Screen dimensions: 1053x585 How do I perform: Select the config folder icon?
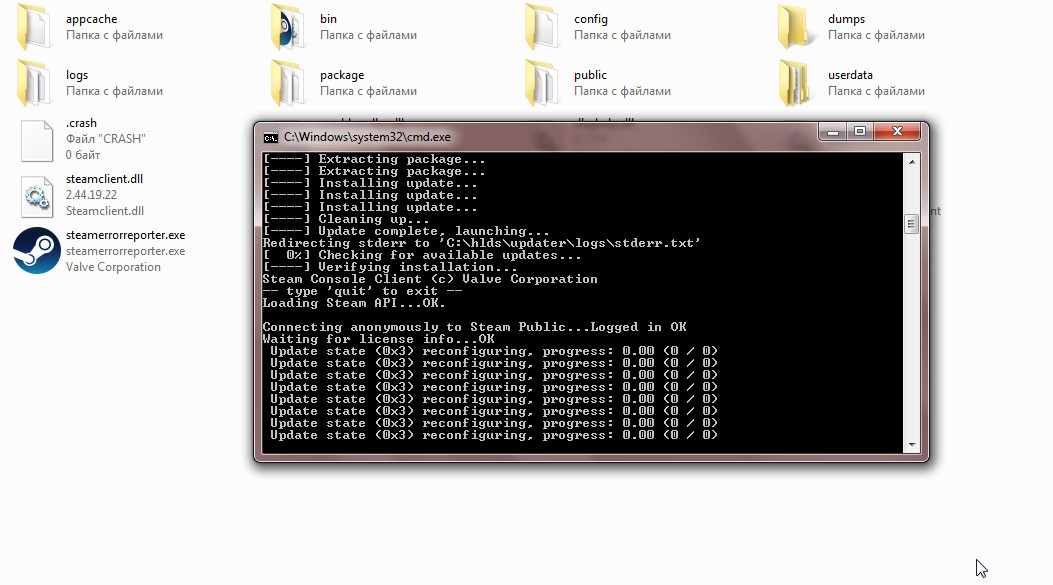[x=541, y=27]
